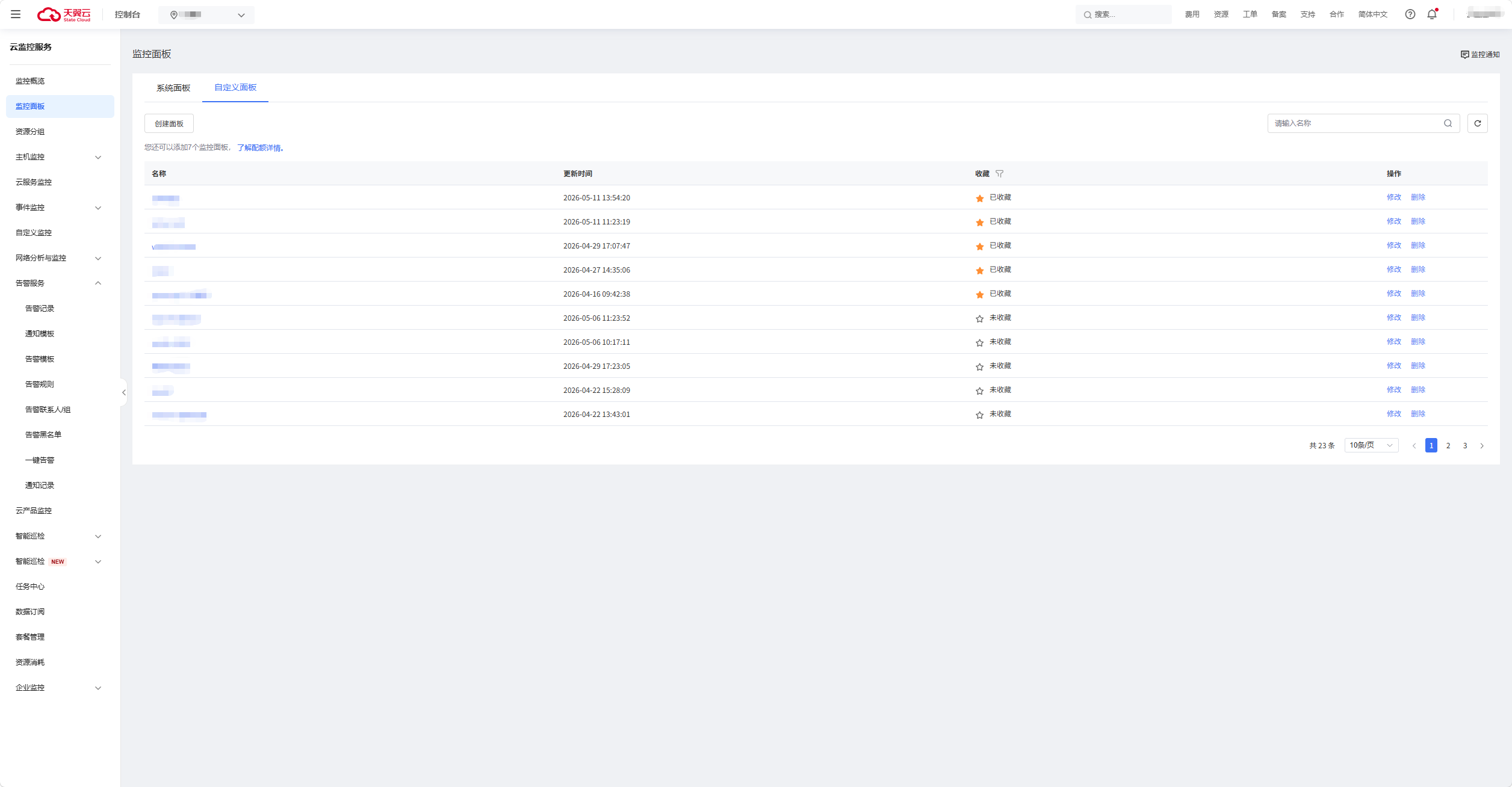Unfavorite star for 2026-04-16 09:42:38 row
This screenshot has width=1512, height=787.
tap(980, 294)
